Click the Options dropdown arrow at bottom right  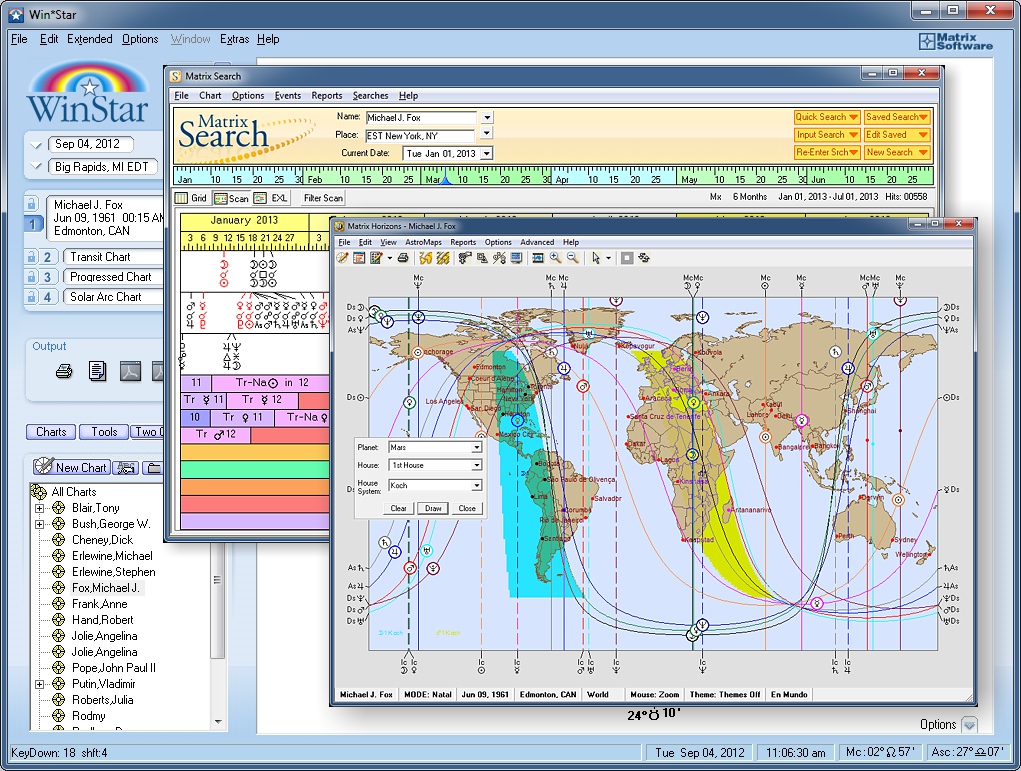click(969, 725)
